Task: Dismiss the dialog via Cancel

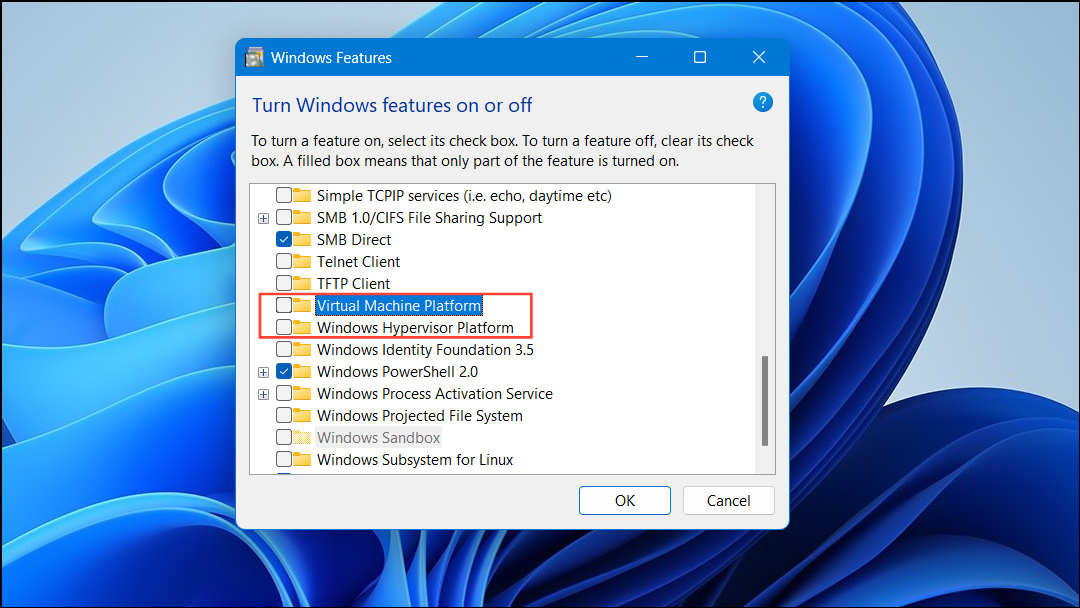Action: pyautogui.click(x=728, y=500)
